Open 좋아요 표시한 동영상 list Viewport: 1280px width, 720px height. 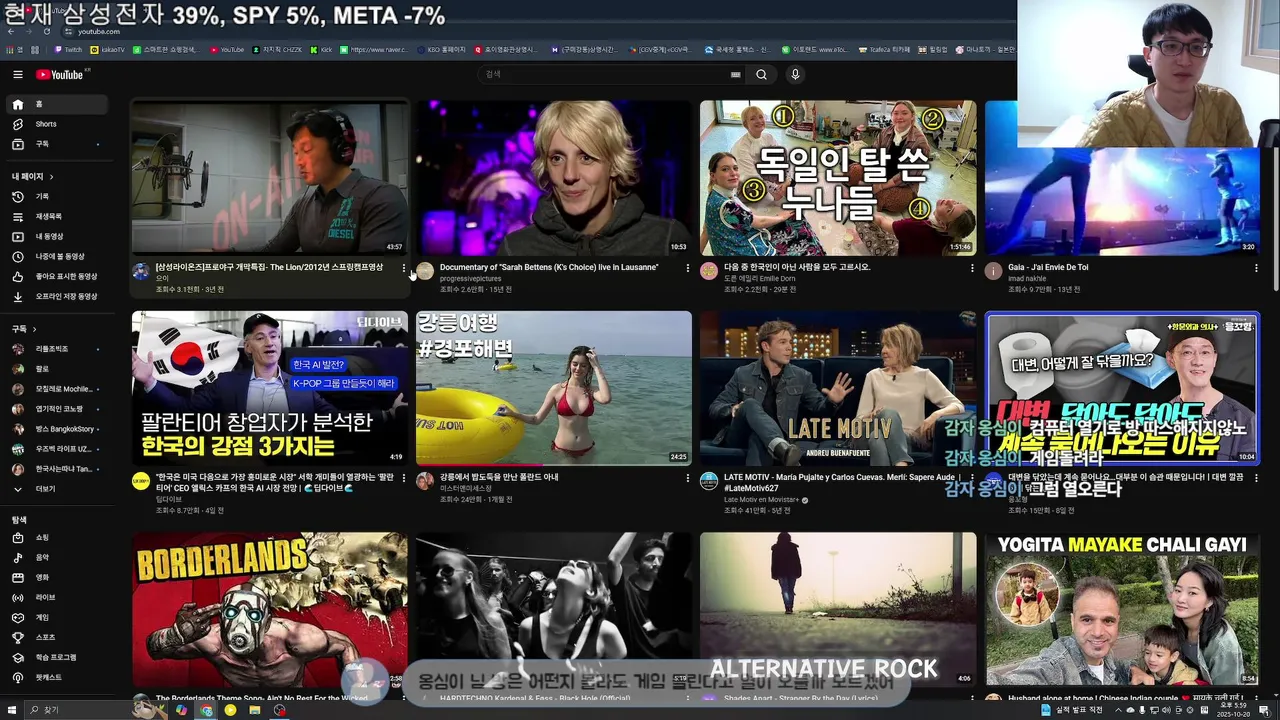tap(57, 277)
